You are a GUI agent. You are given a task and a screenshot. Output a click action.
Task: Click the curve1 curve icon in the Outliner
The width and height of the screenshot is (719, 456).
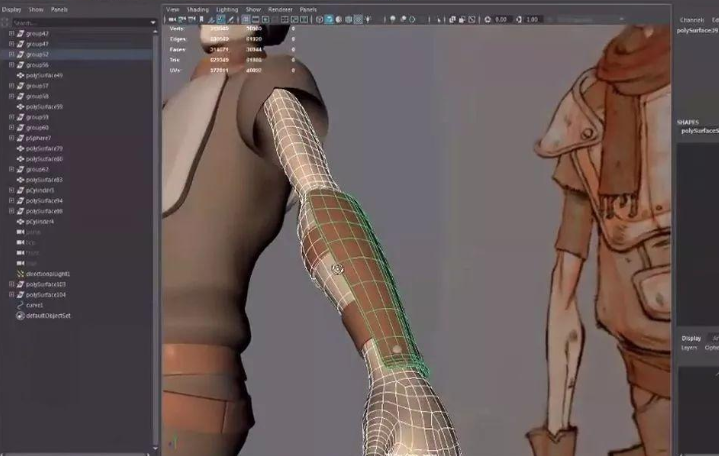point(20,305)
